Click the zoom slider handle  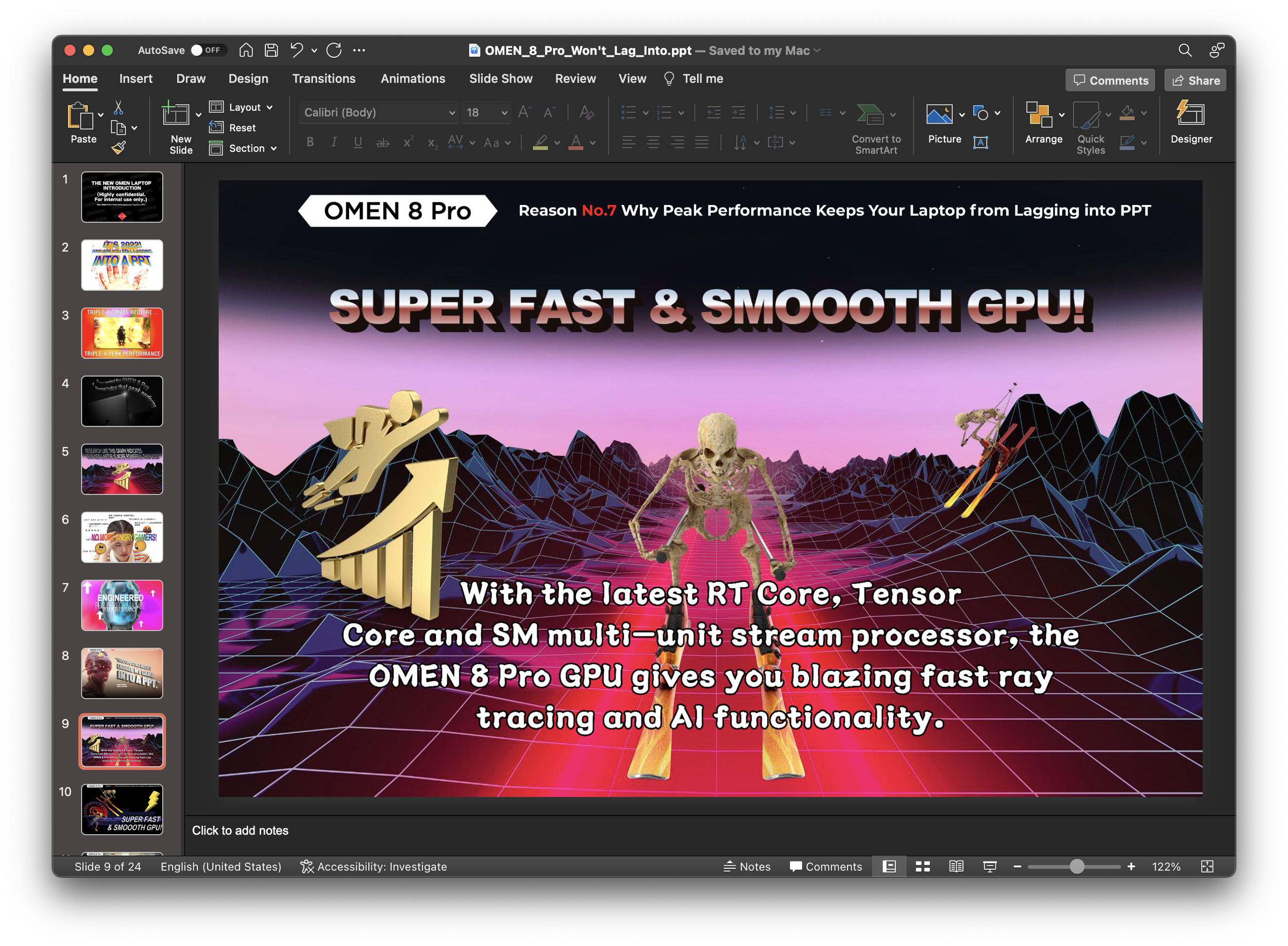click(1077, 866)
